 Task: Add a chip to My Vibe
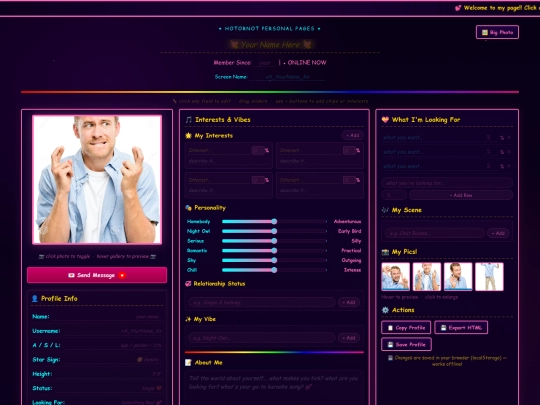(x=349, y=338)
